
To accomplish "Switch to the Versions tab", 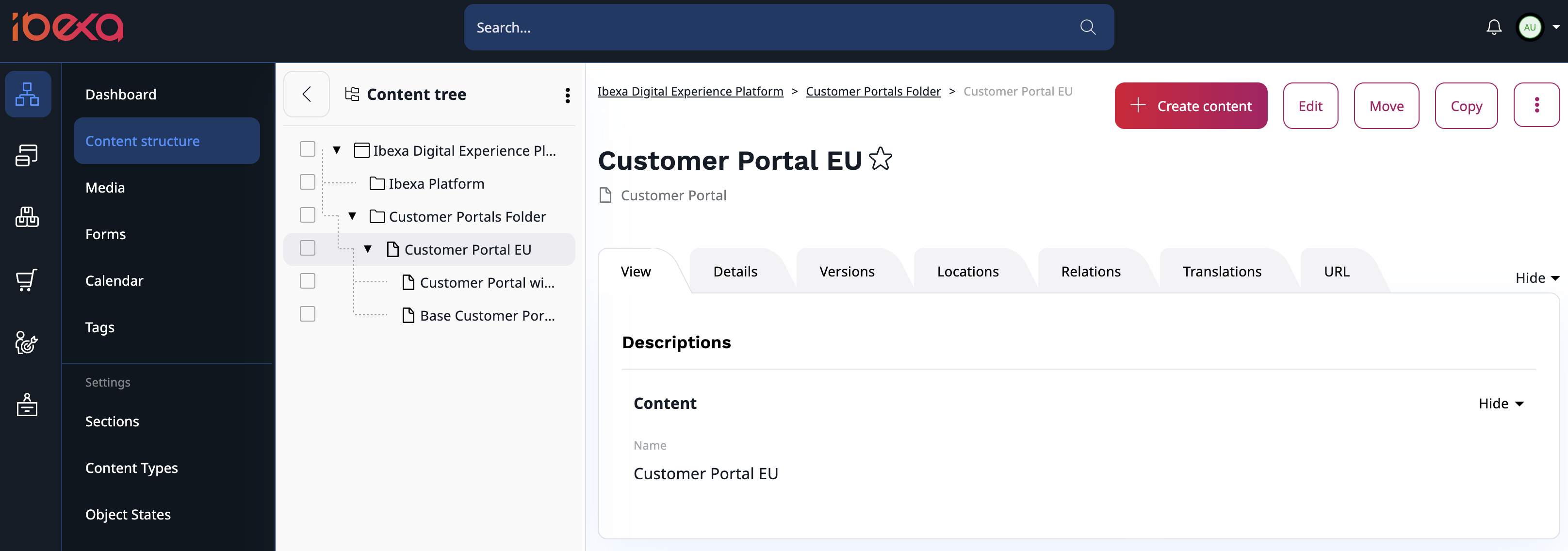I will 847,271.
